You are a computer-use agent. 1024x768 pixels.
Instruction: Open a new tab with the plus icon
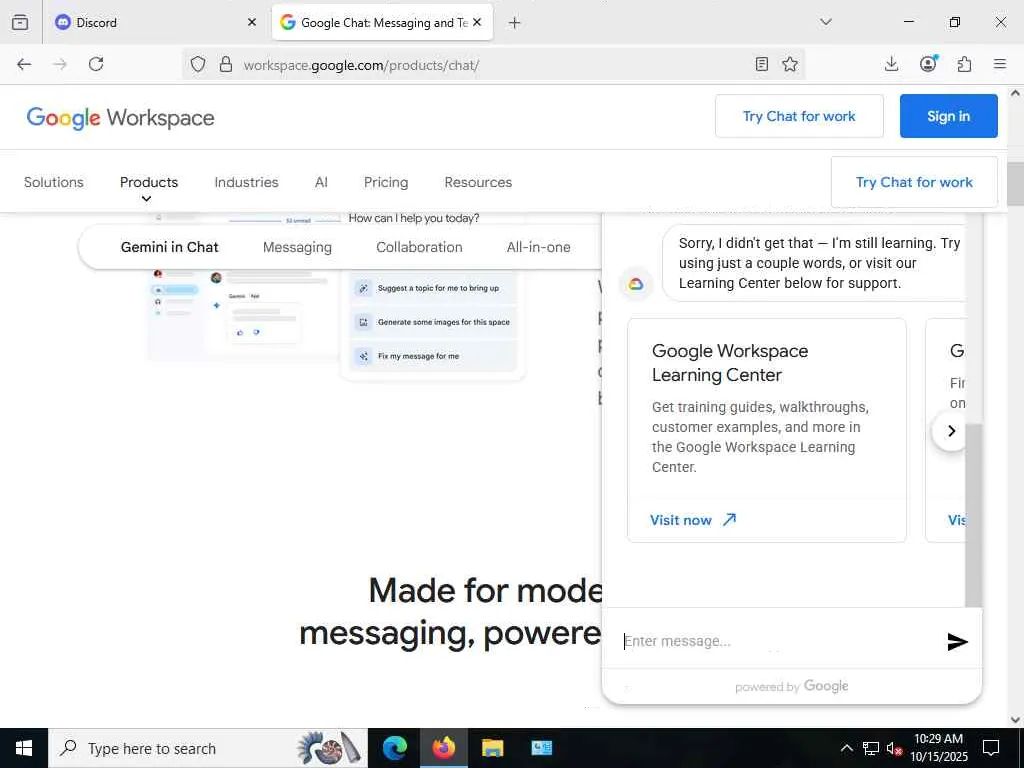pos(515,23)
